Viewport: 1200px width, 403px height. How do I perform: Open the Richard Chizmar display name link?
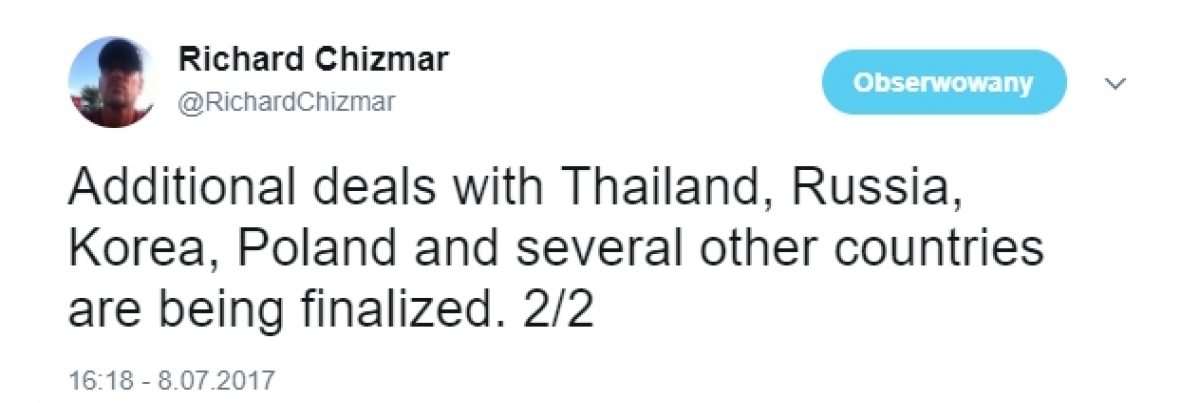(313, 60)
